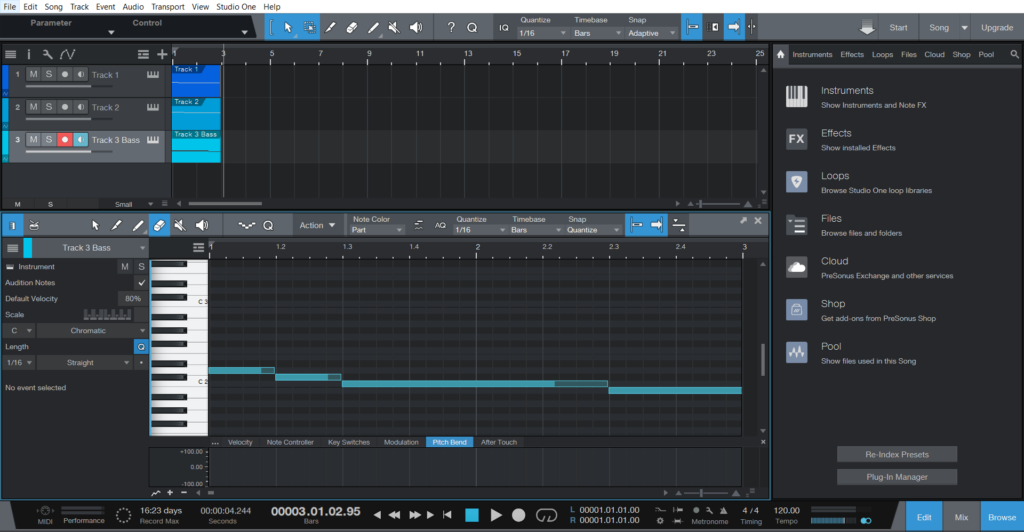Image resolution: width=1024 pixels, height=532 pixels.
Task: Solo Track 2
Action: pos(49,107)
